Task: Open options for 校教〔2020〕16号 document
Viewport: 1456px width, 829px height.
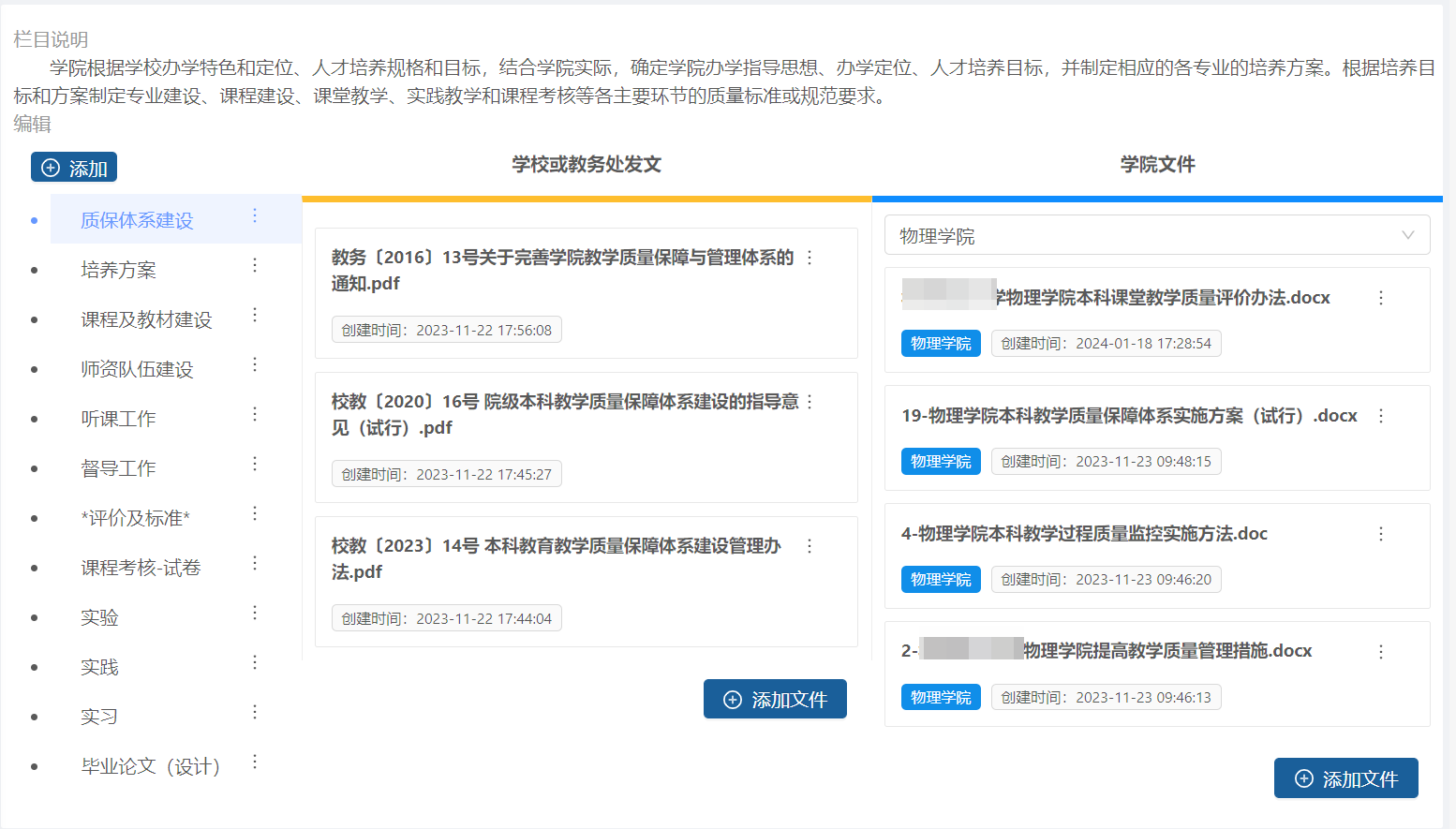Action: point(810,402)
